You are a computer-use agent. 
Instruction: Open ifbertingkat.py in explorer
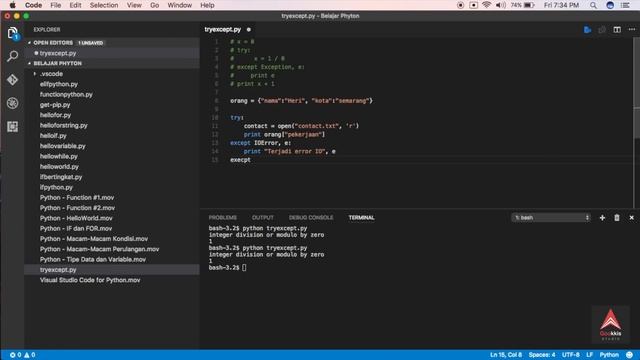coord(61,177)
